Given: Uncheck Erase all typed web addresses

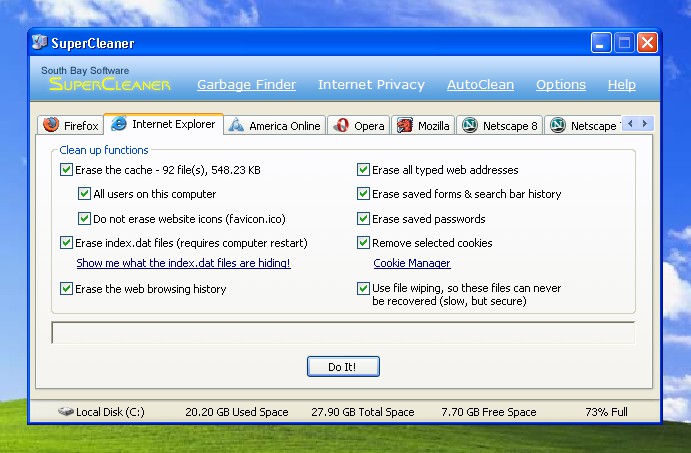Looking at the screenshot, I should pyautogui.click(x=363, y=170).
